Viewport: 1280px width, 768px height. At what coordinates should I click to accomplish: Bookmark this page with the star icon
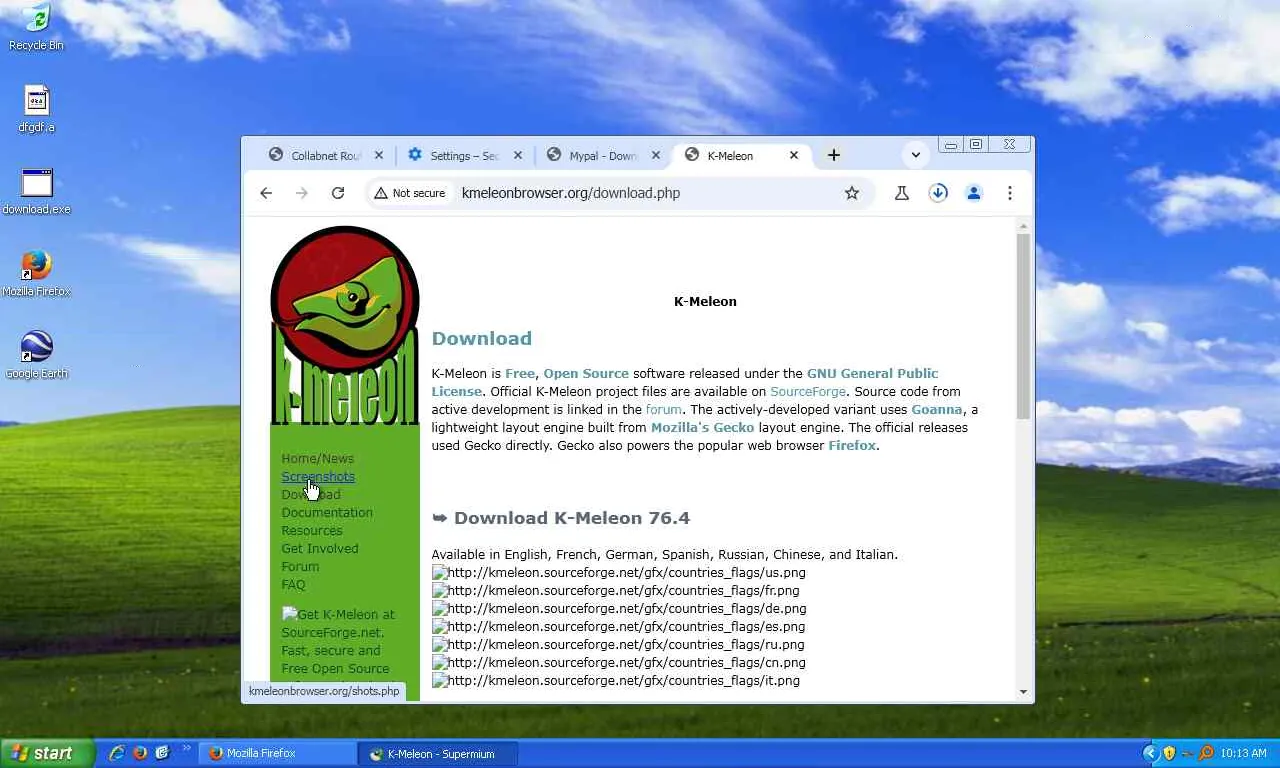pyautogui.click(x=852, y=193)
